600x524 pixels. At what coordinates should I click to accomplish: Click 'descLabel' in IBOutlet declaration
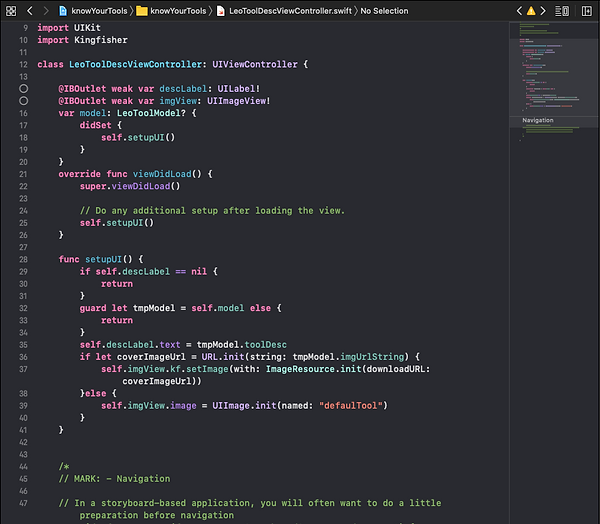pos(183,89)
